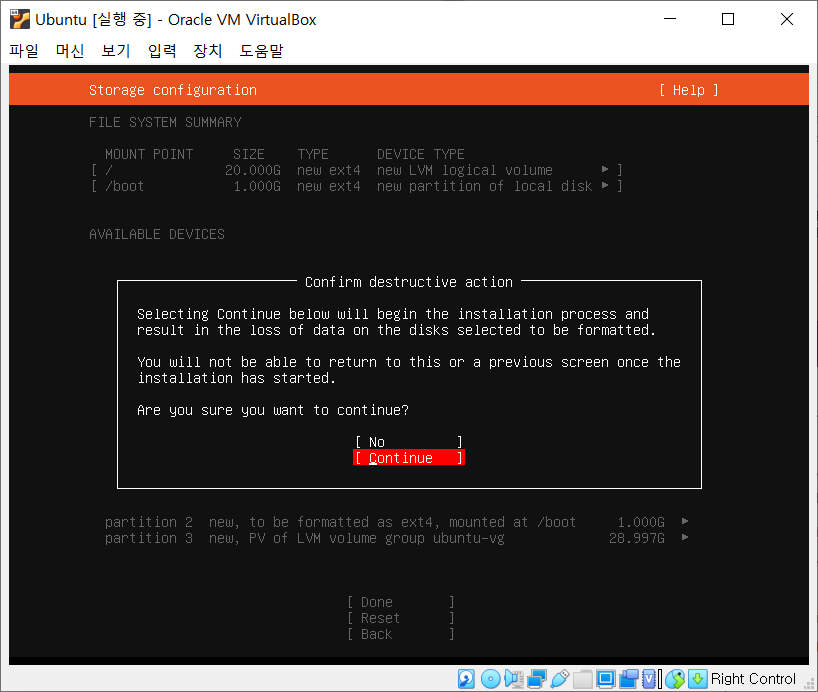Image resolution: width=818 pixels, height=692 pixels.
Task: Open the 입력 menu
Action: (x=162, y=51)
